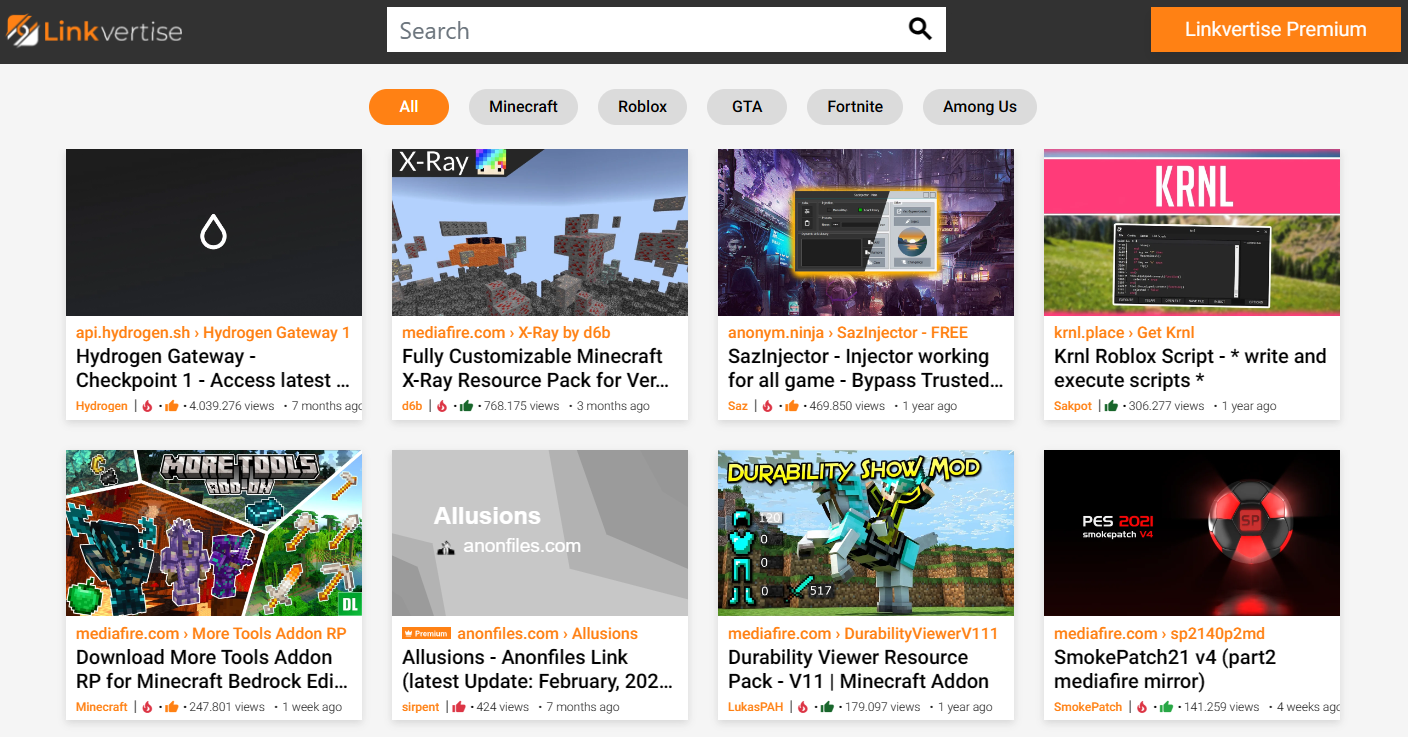1408x737 pixels.
Task: Click the green thumbs-up on the Krnl card
Action: (1112, 406)
